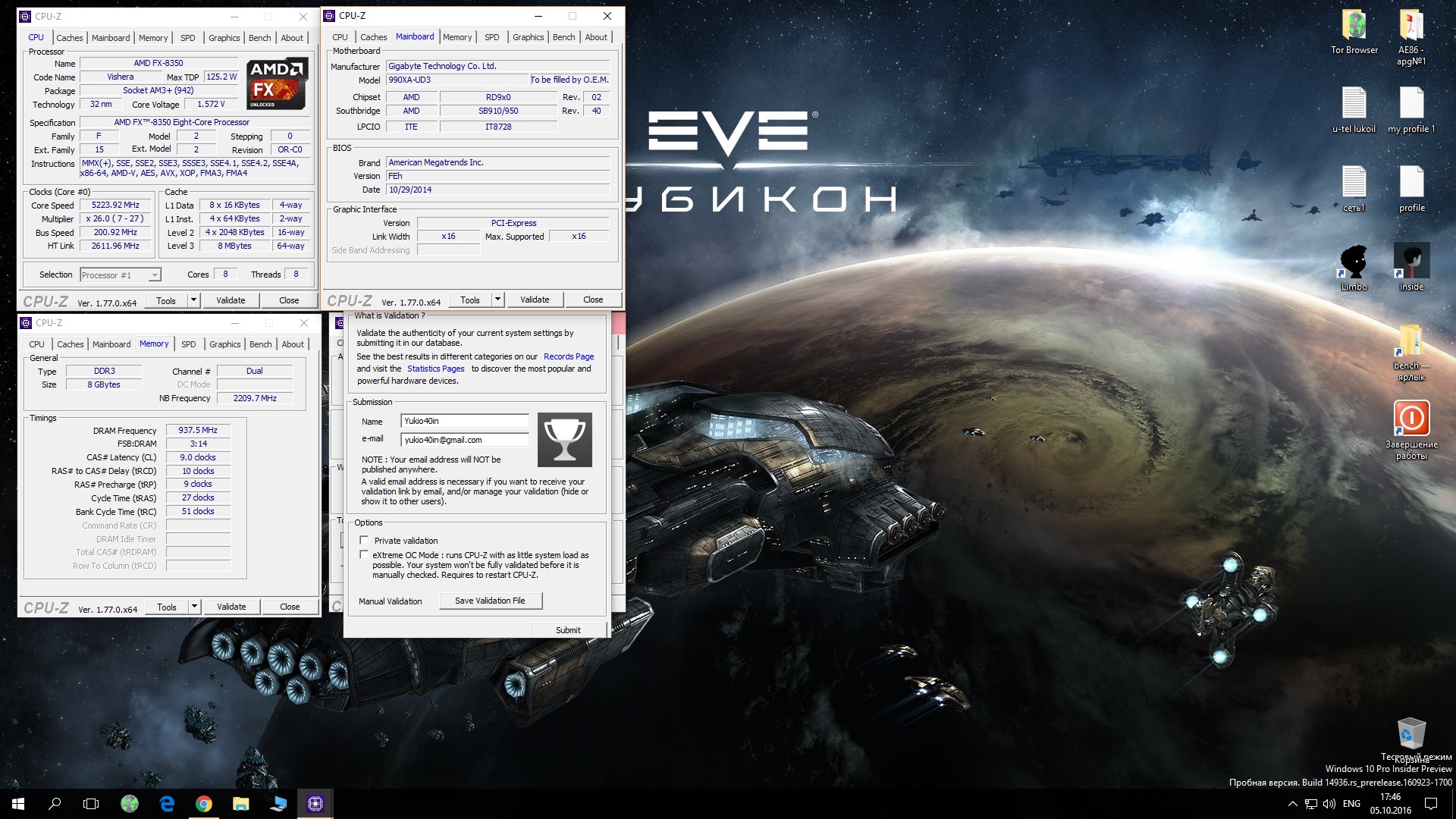
Task: Click the e-mail input field
Action: click(465, 440)
